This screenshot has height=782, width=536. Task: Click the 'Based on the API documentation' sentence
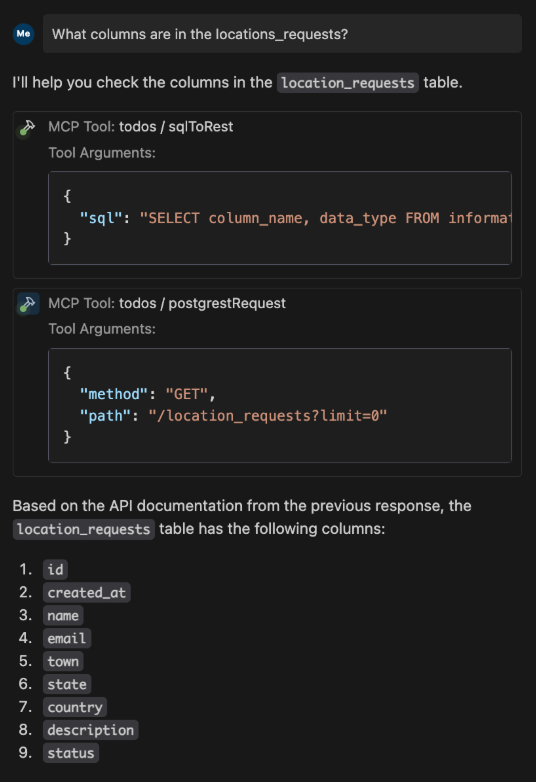point(242,517)
